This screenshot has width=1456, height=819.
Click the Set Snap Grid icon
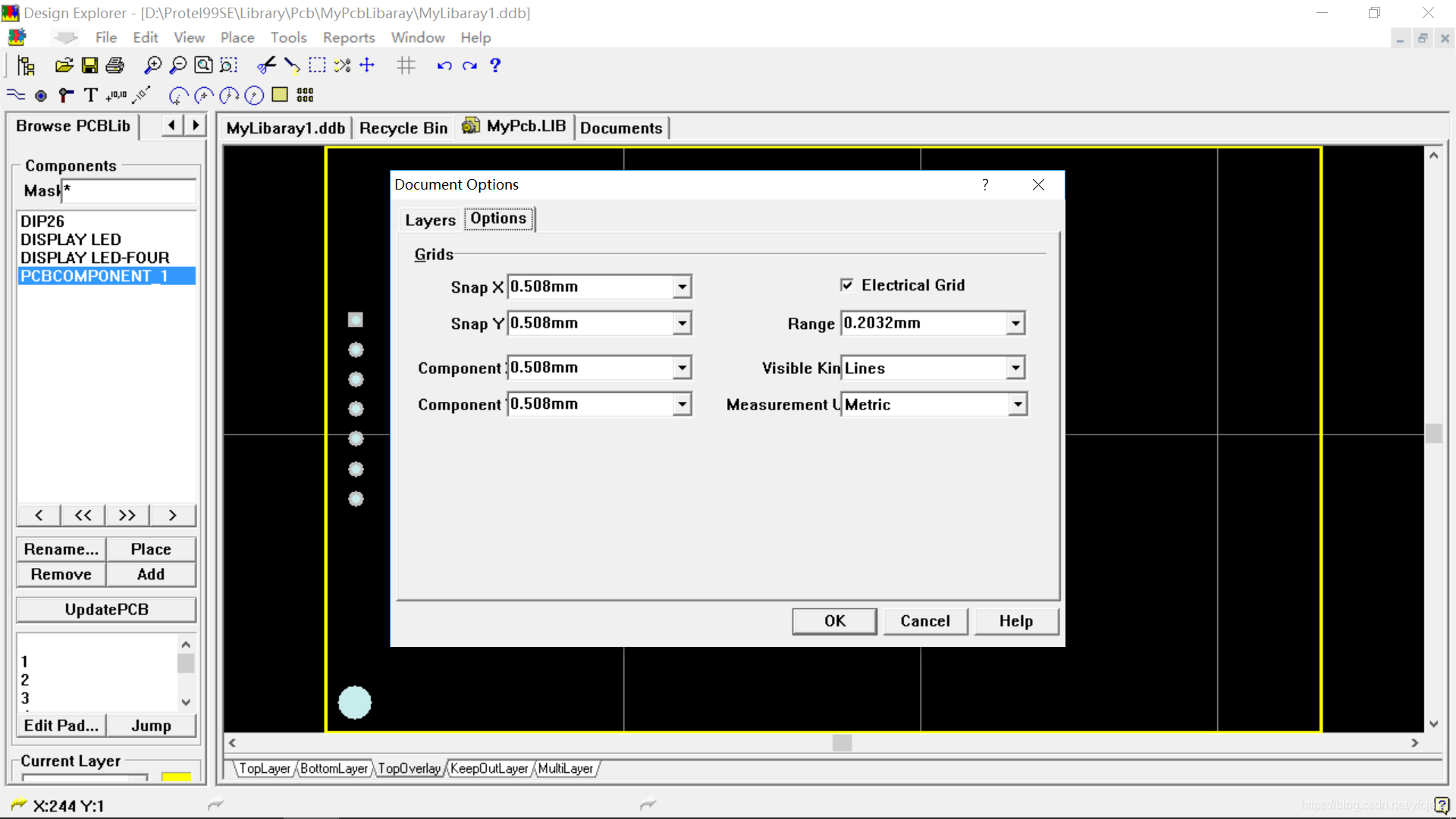coord(406,66)
